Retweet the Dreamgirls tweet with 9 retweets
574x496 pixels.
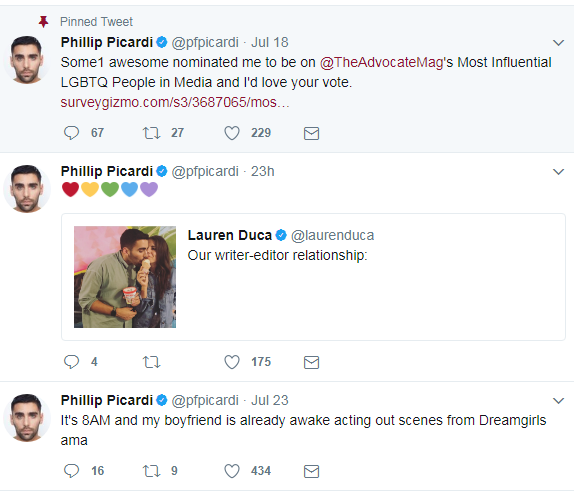click(151, 471)
